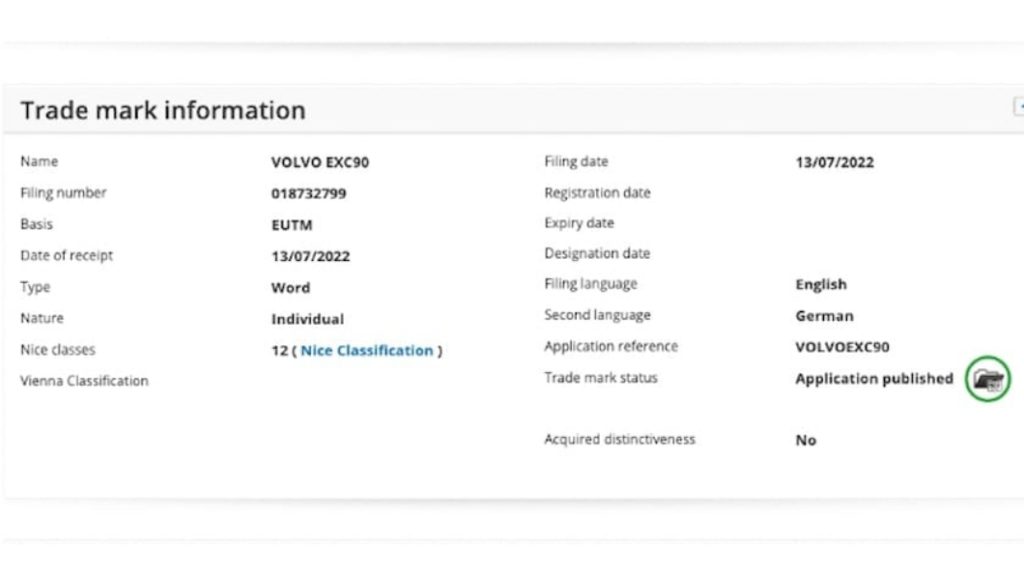Click the Type value Word

tap(291, 288)
